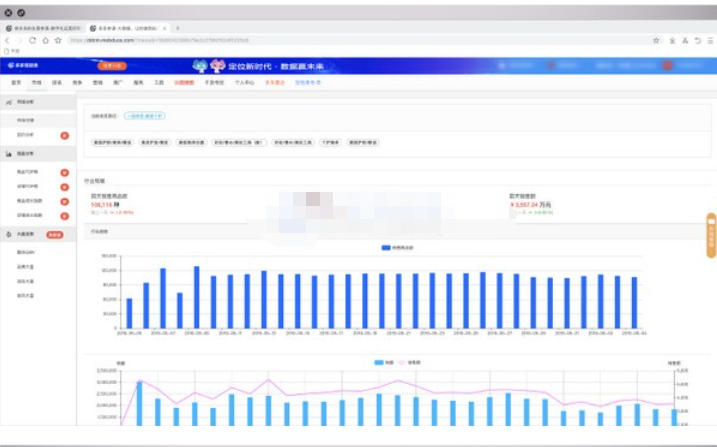Screen dimensions: 717x447
Task: Click the browser back arrow
Action: point(8,41)
